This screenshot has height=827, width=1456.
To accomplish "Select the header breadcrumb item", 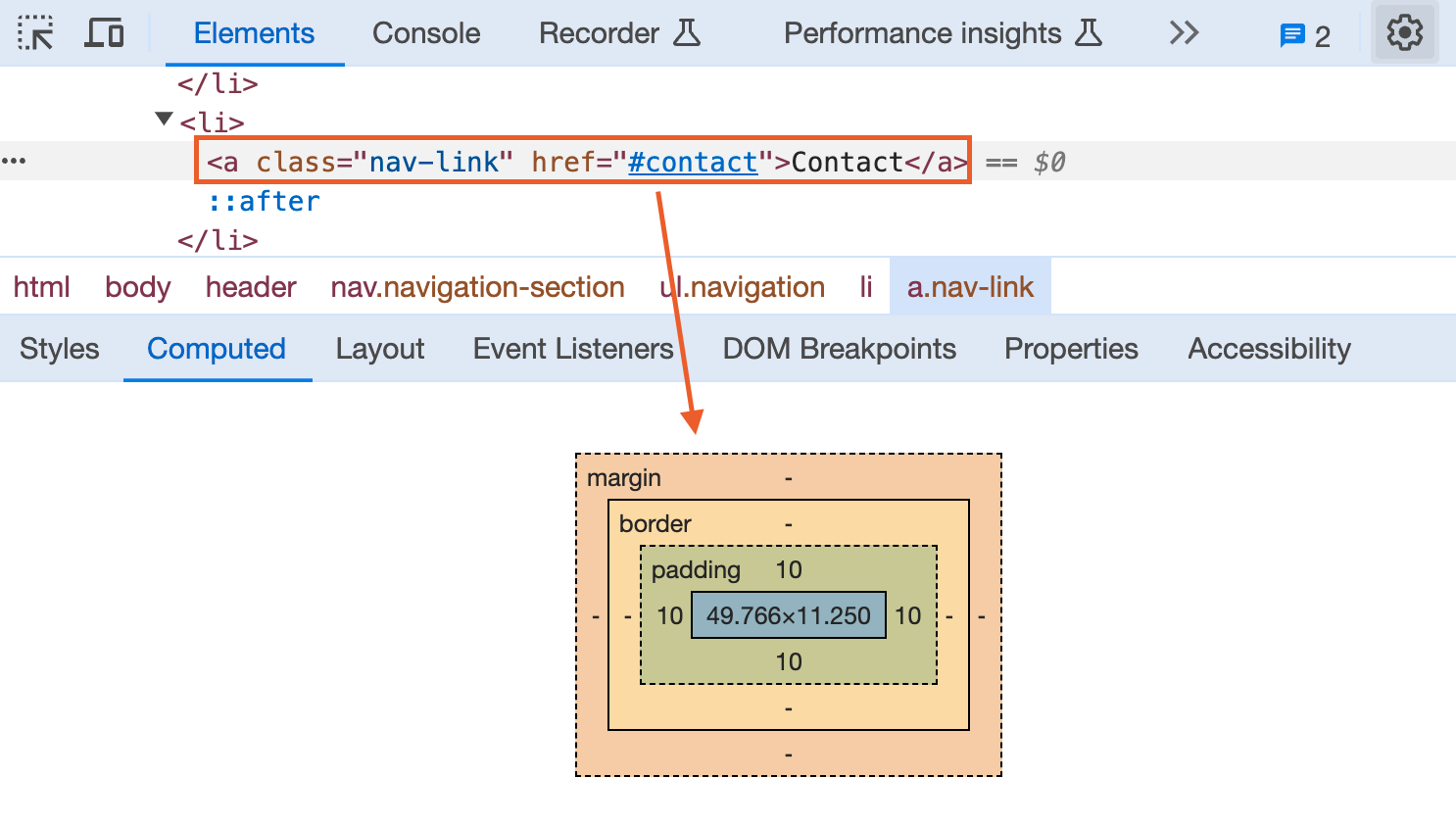I will click(x=251, y=287).
